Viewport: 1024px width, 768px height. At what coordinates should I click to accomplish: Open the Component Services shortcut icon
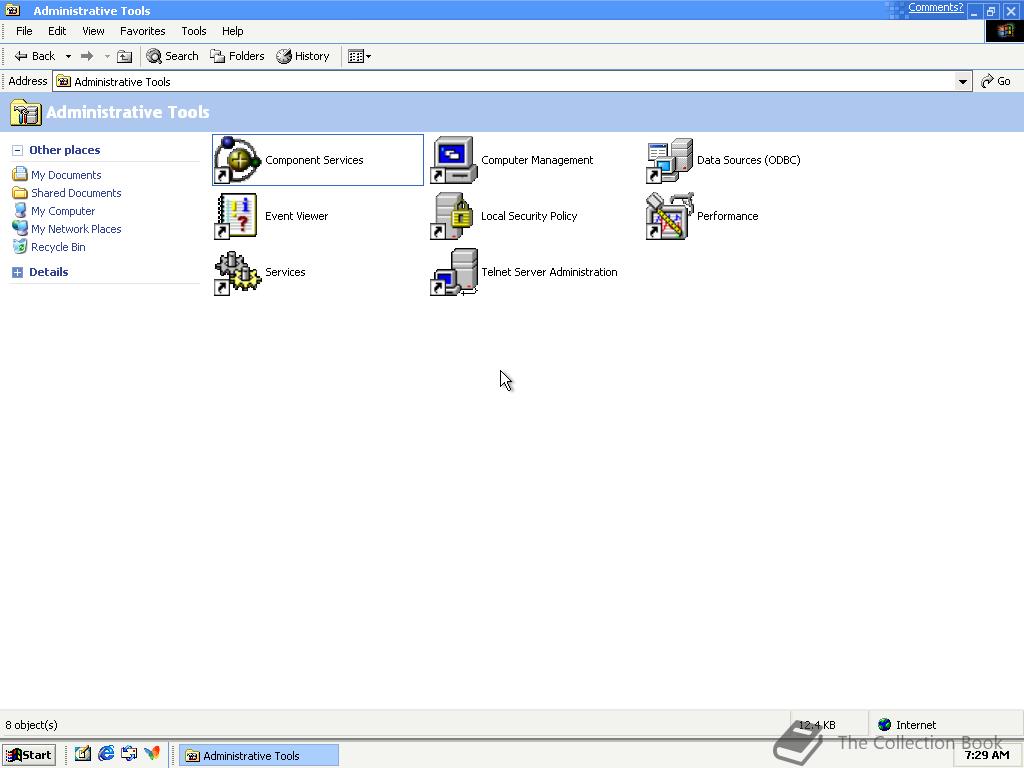[238, 160]
